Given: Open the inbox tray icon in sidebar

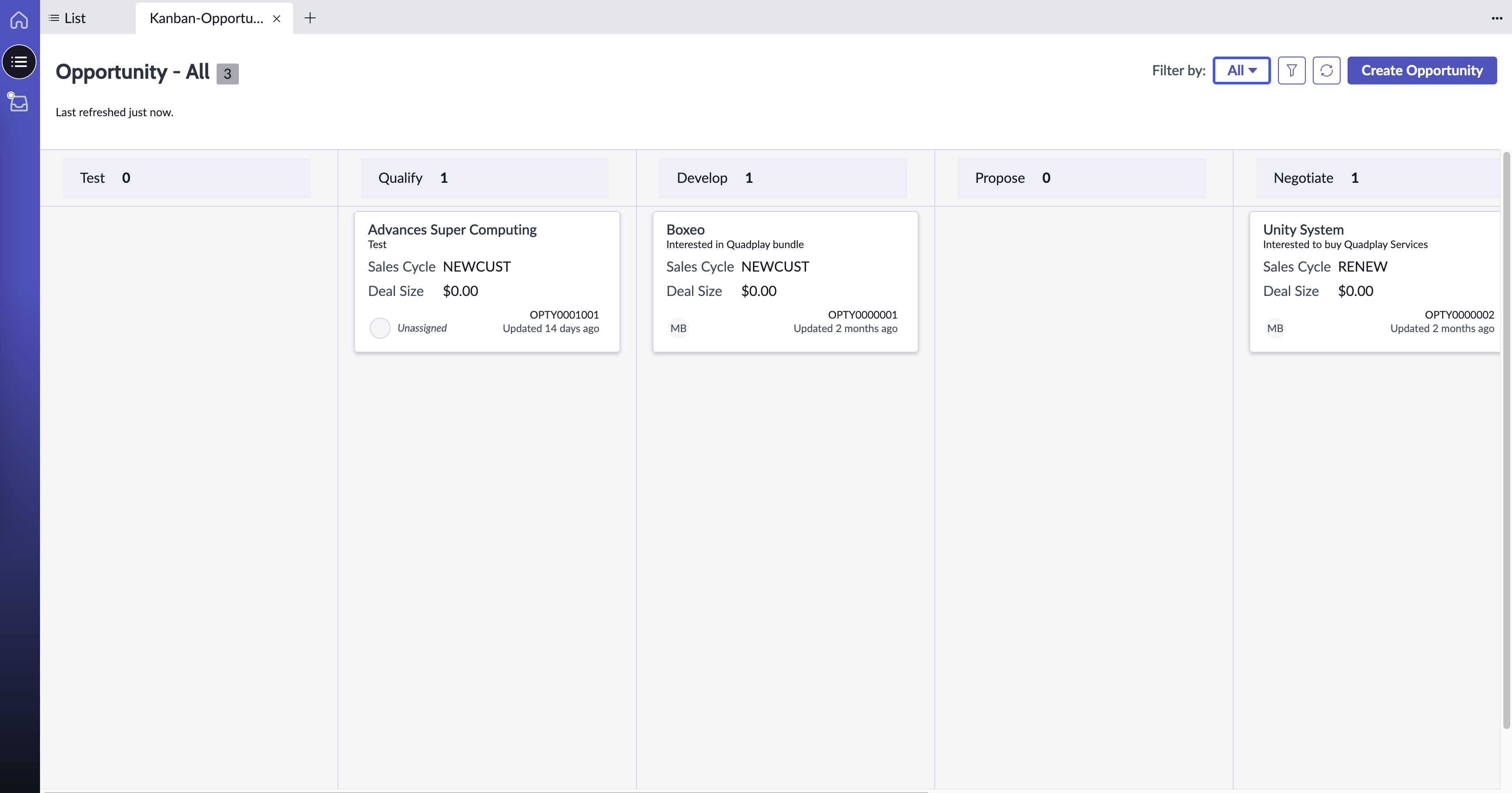Looking at the screenshot, I should [x=18, y=102].
